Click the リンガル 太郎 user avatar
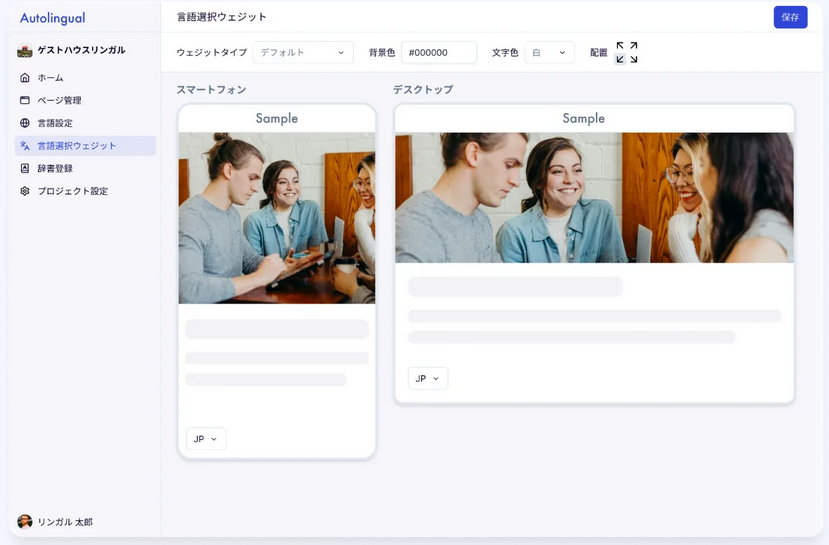Screen dimensions: 829x545 tap(25, 522)
